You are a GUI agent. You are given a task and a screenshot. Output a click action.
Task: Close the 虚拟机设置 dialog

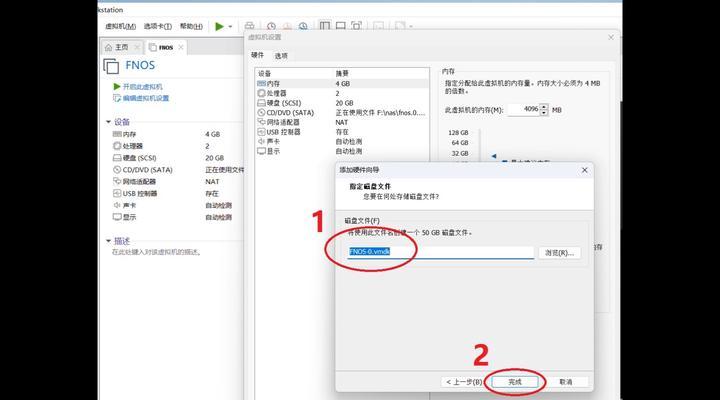(x=611, y=37)
